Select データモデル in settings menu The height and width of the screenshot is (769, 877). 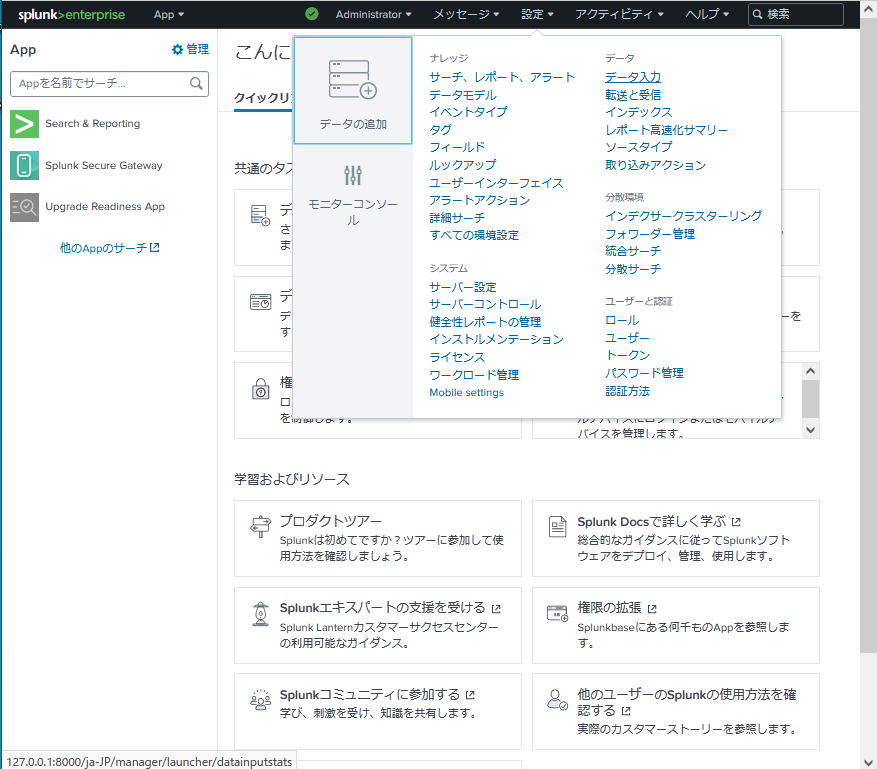point(463,95)
